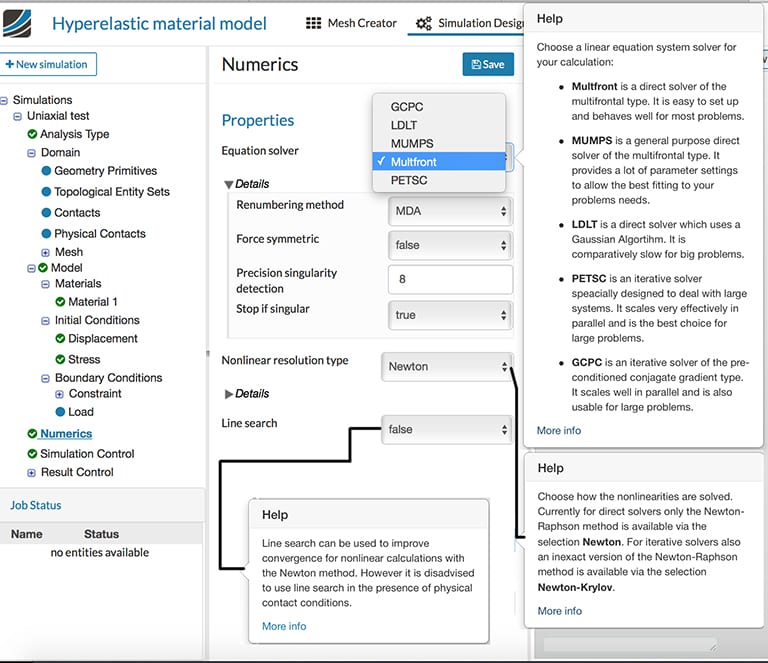This screenshot has width=768, height=663.
Task: Collapse the Initial Conditions node
Action: (x=45, y=321)
